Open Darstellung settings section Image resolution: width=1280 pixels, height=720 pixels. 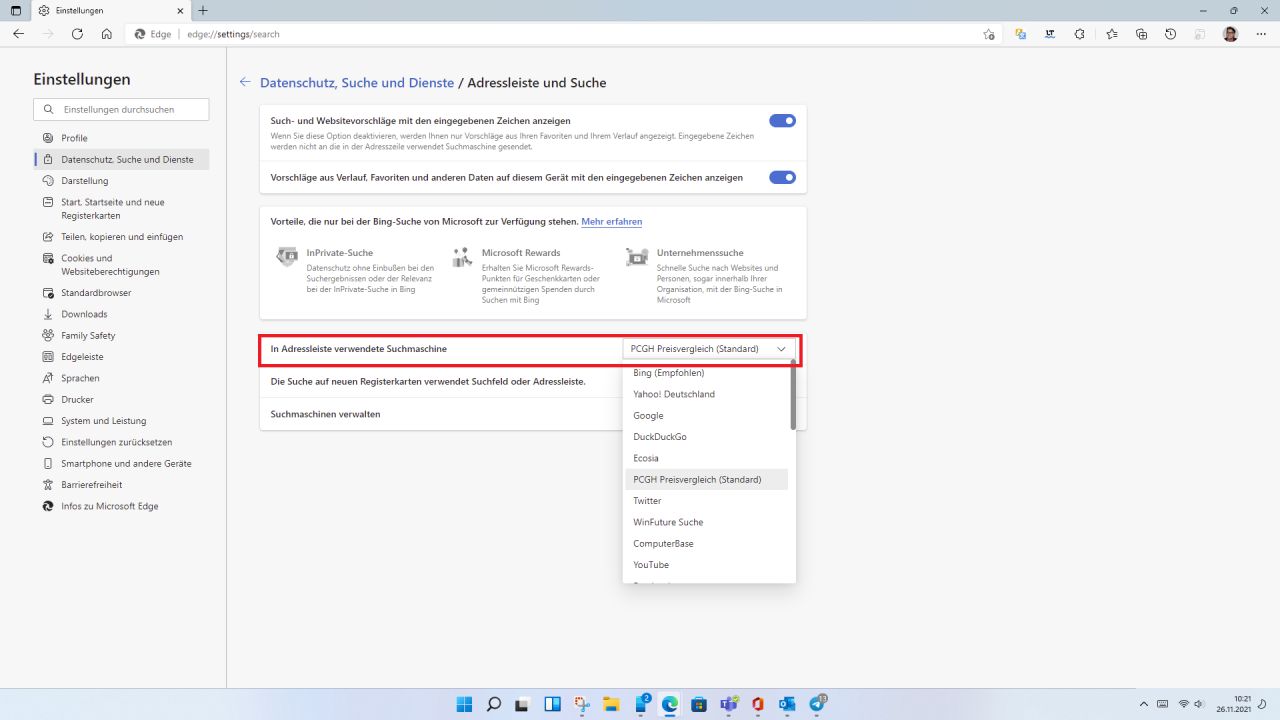click(x=121, y=181)
